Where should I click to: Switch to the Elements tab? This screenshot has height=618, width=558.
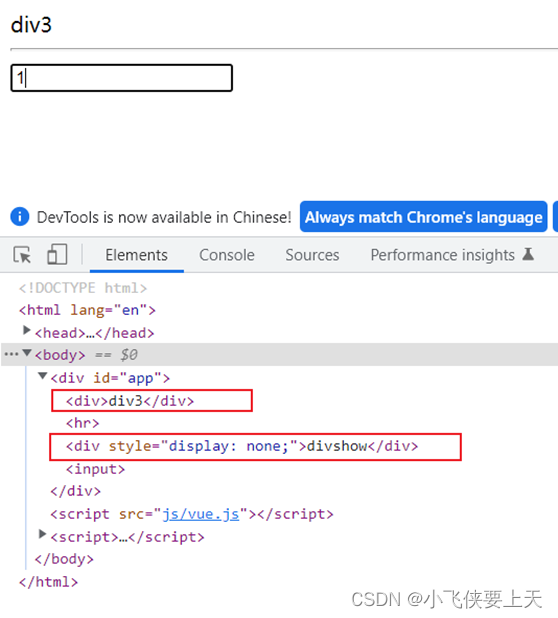point(136,255)
